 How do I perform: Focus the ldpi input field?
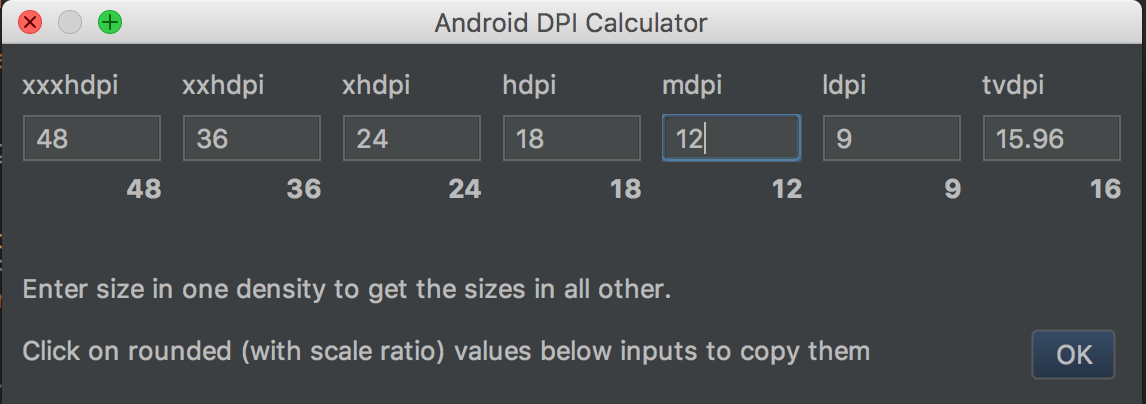click(x=892, y=138)
